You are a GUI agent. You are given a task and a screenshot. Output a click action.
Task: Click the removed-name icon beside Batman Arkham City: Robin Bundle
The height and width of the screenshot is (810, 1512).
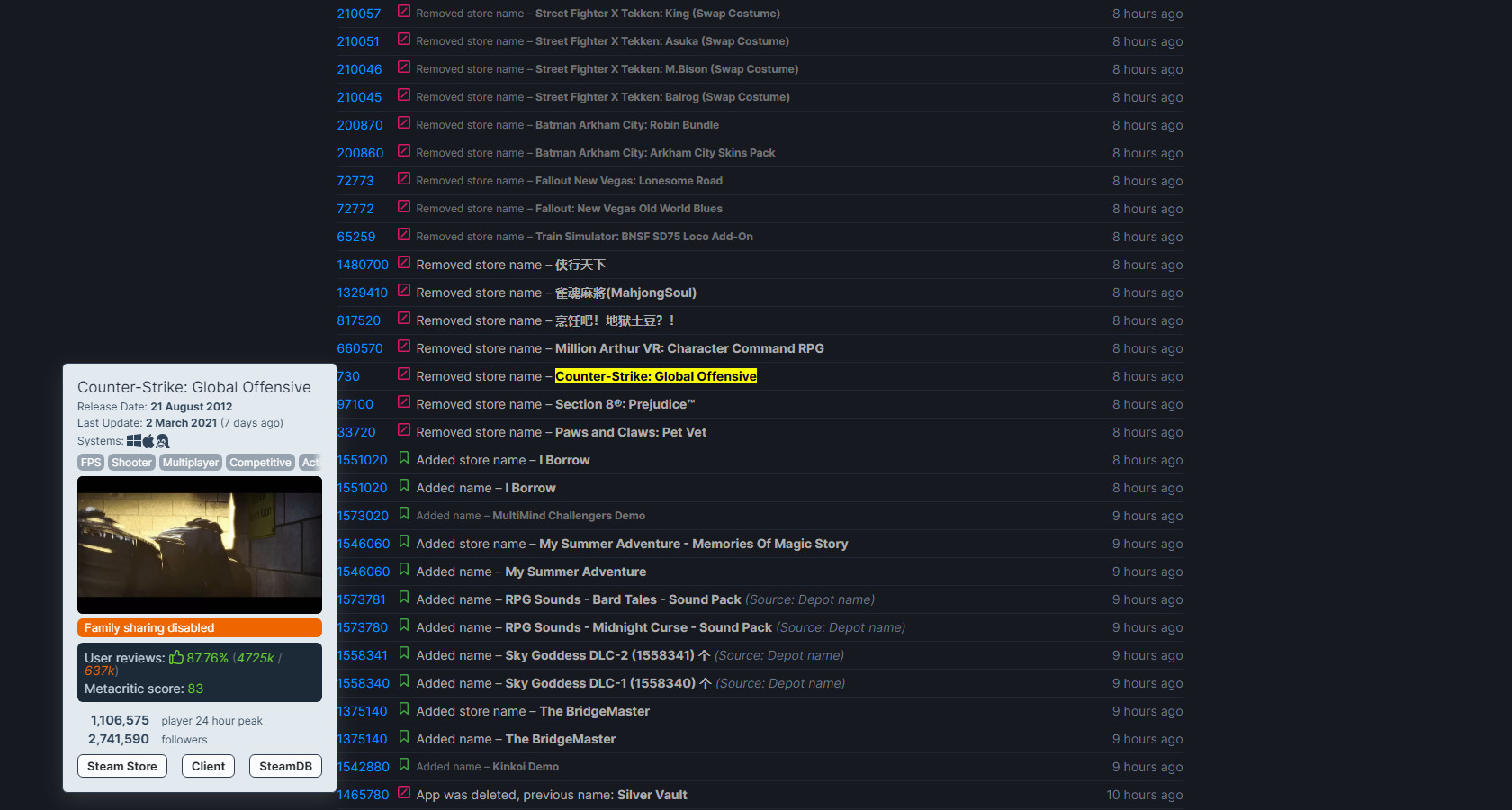click(404, 123)
